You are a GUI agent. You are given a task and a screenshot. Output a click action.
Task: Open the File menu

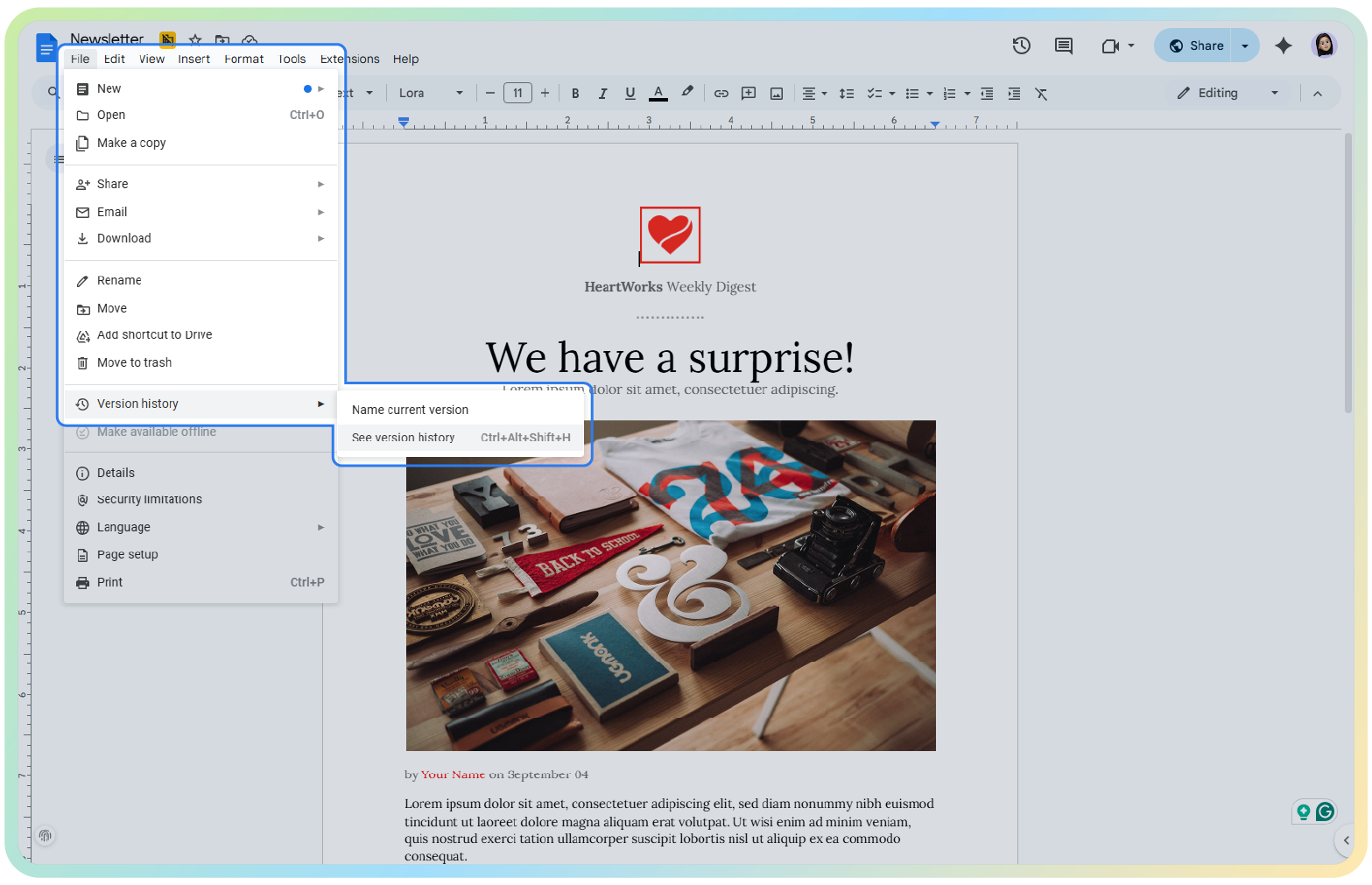[81, 59]
